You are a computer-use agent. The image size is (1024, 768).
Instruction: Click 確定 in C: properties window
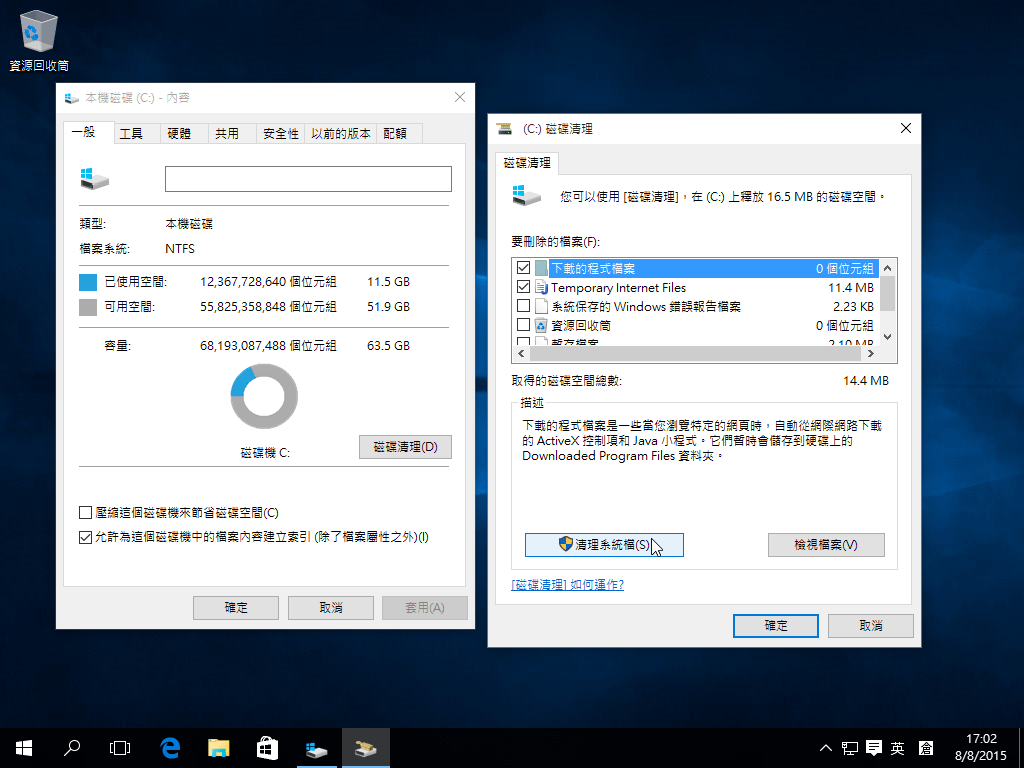click(x=236, y=607)
